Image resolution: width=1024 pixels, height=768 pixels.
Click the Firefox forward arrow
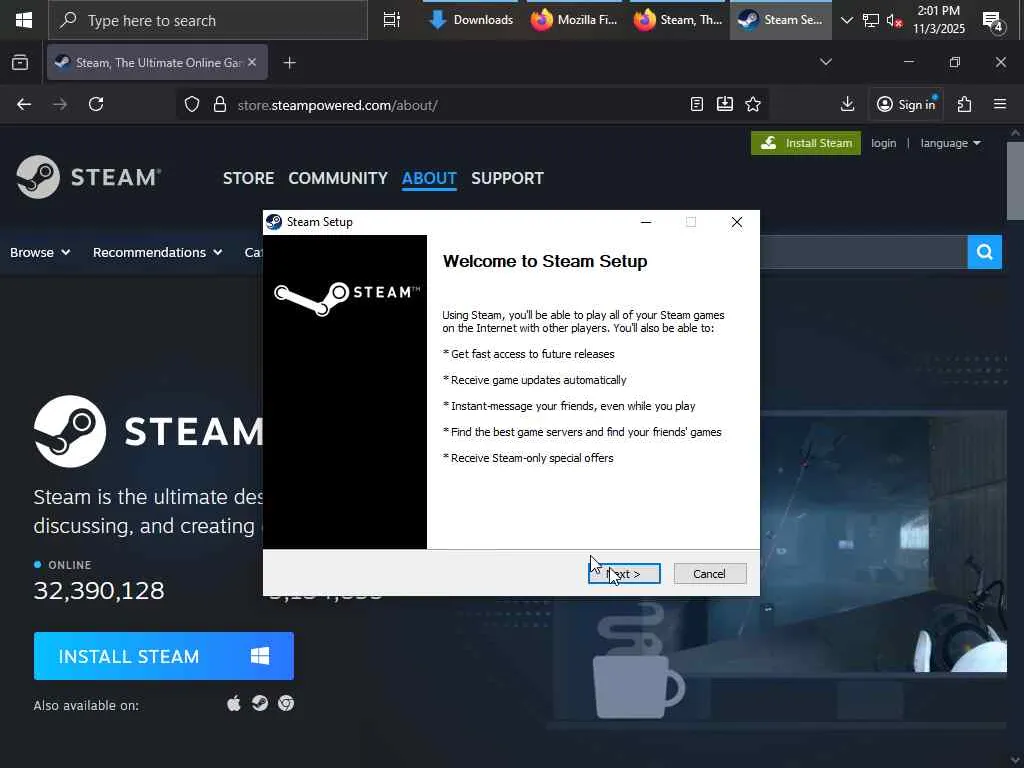click(60, 104)
